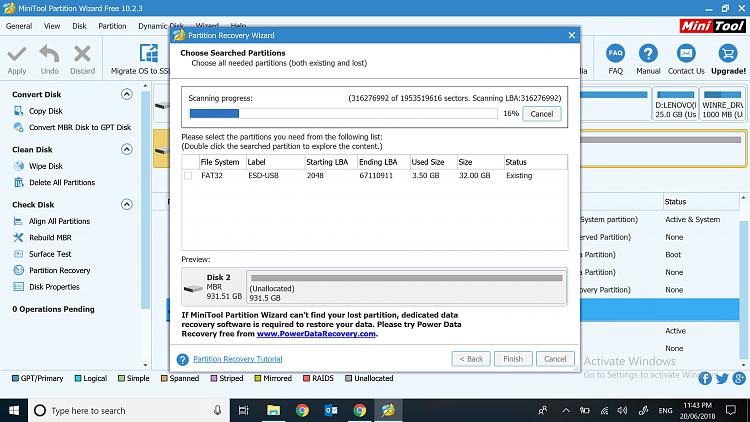750x422 pixels.
Task: Collapse the Check Disk section
Action: pos(127,204)
